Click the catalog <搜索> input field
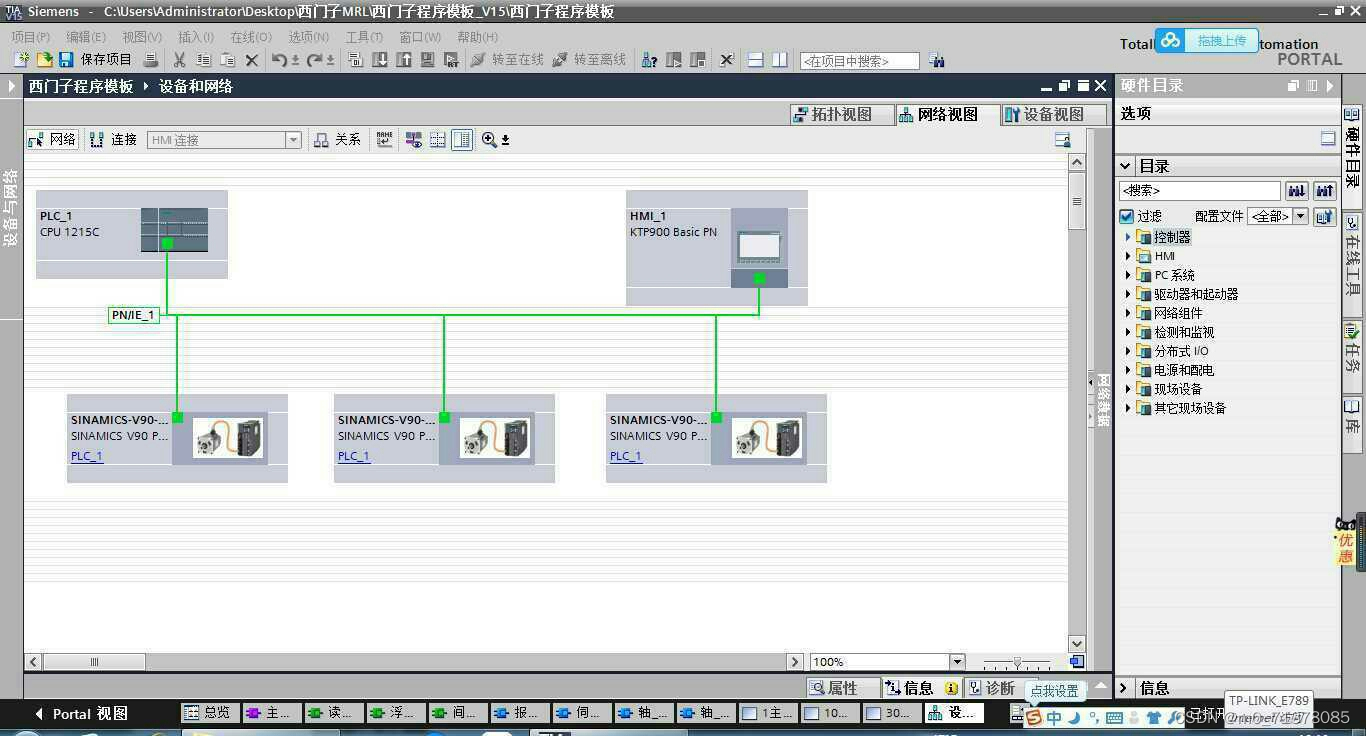Image resolution: width=1366 pixels, height=736 pixels. (x=1199, y=190)
